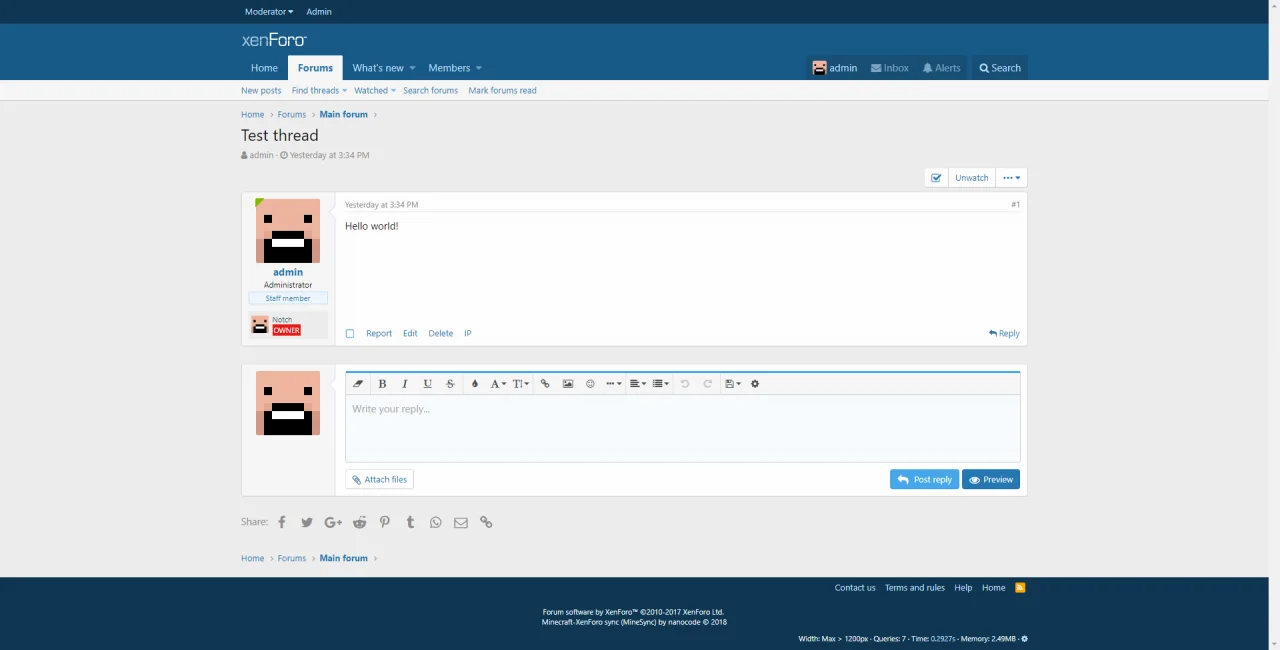Click the insert image icon

pyautogui.click(x=568, y=384)
